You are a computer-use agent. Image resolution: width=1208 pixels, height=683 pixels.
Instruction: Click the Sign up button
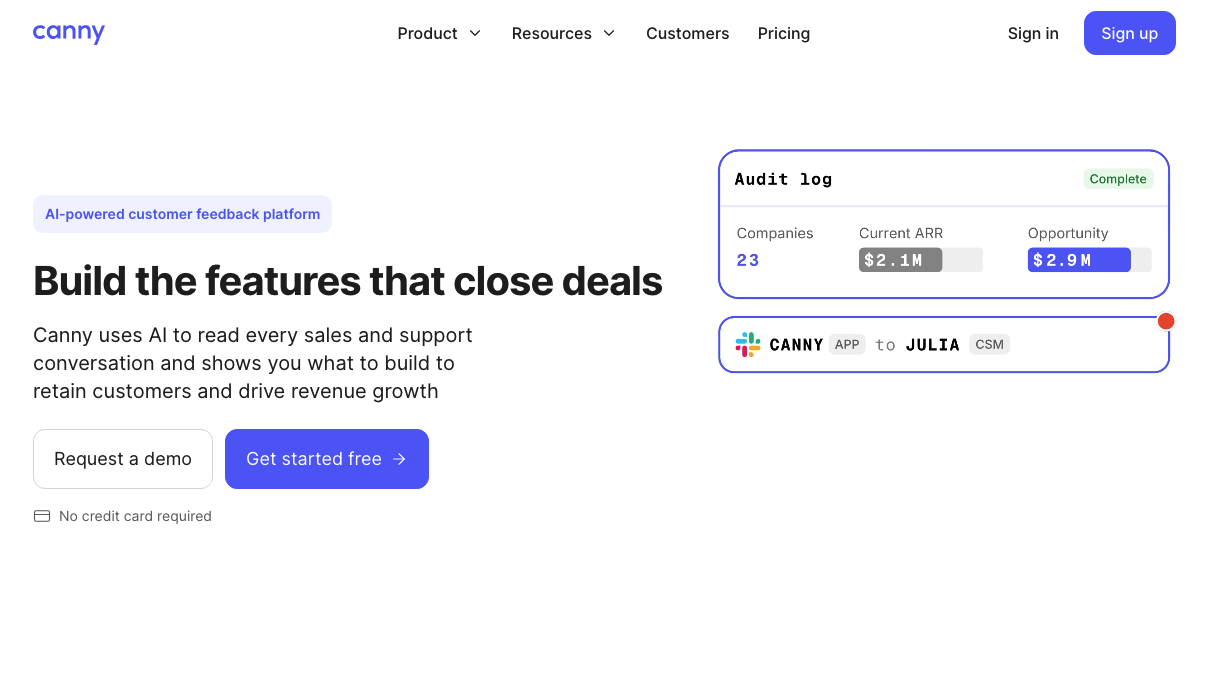(x=1130, y=33)
